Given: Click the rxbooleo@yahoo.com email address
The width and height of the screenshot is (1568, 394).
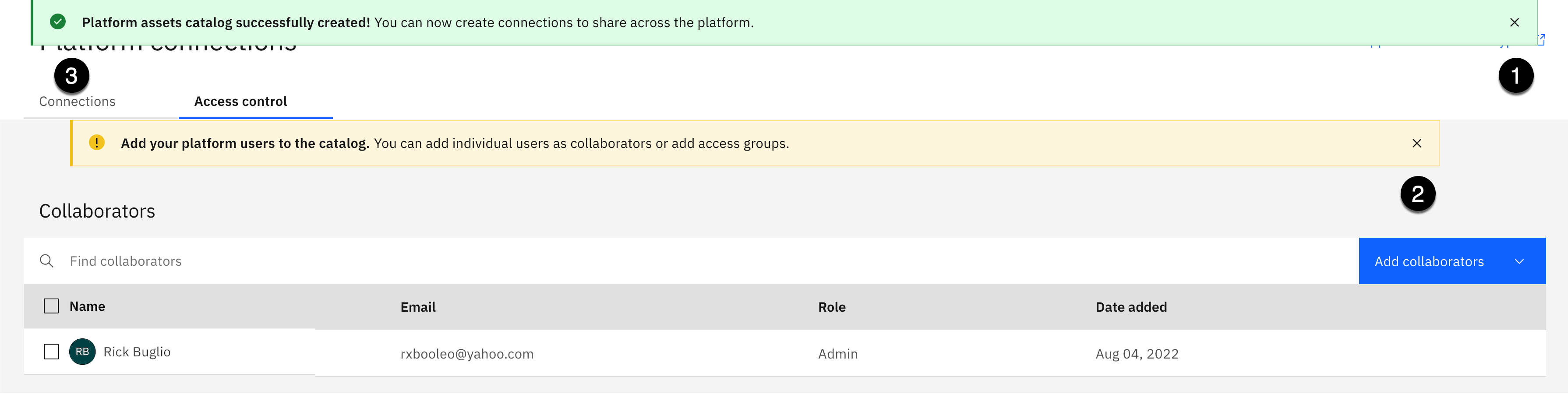Looking at the screenshot, I should pos(467,354).
